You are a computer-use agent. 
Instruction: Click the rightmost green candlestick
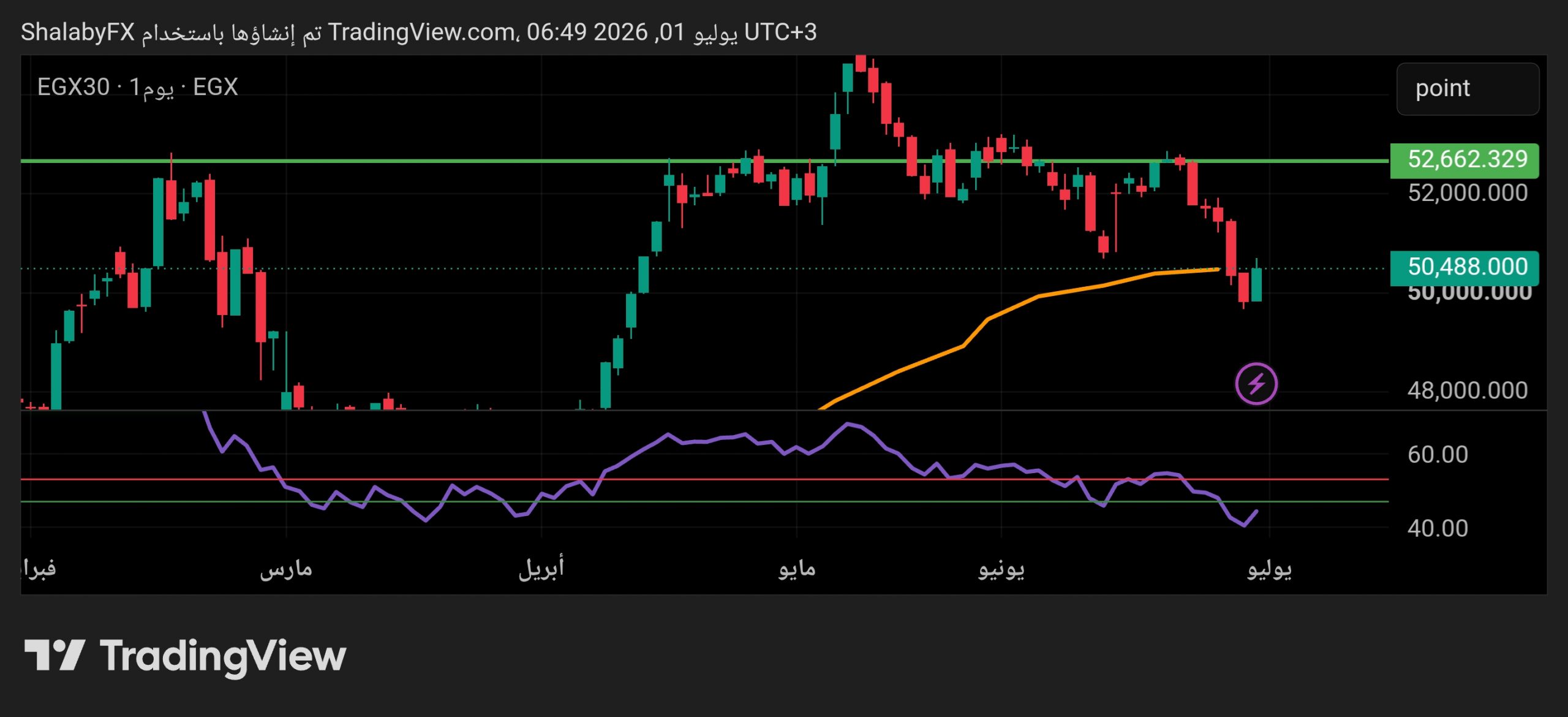[1256, 284]
